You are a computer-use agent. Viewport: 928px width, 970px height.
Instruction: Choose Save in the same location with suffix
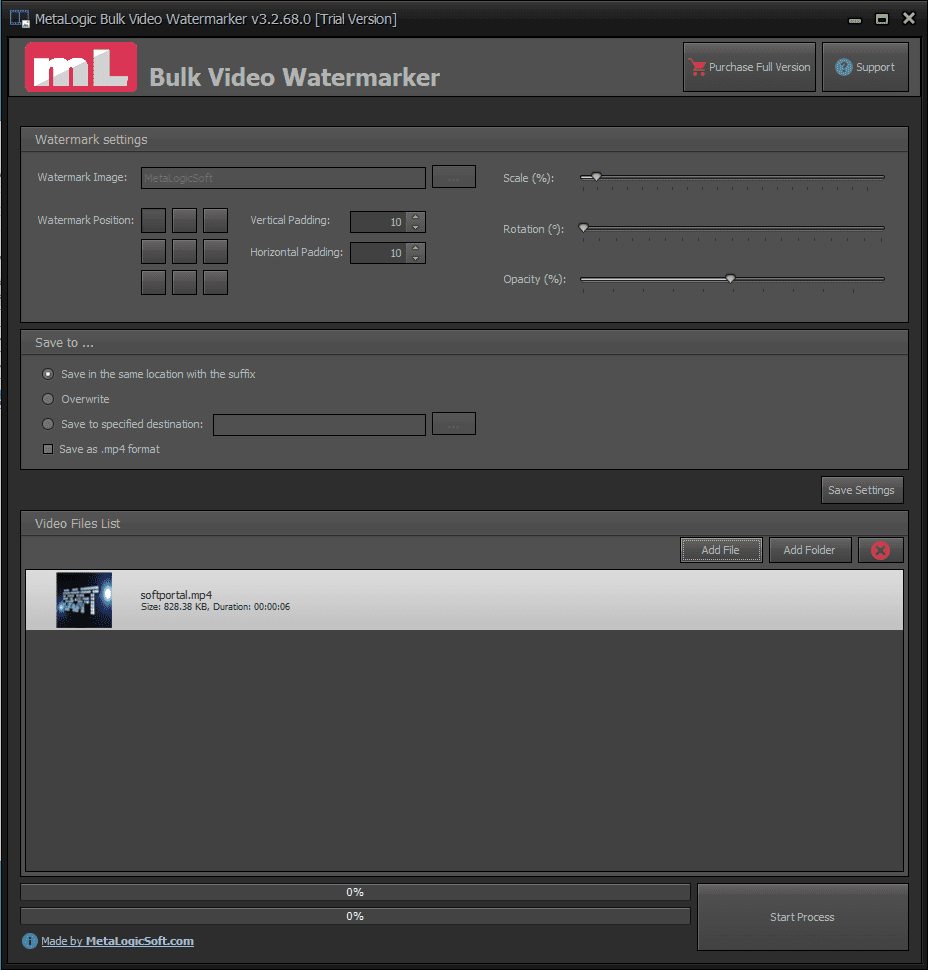48,374
